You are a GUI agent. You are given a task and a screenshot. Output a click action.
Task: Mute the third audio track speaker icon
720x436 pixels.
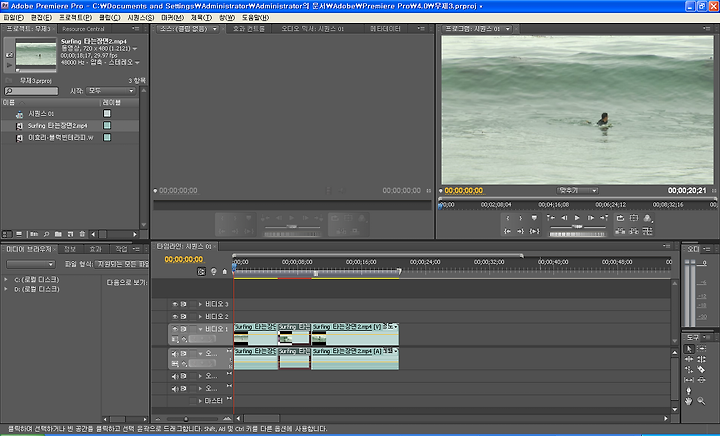(175, 388)
